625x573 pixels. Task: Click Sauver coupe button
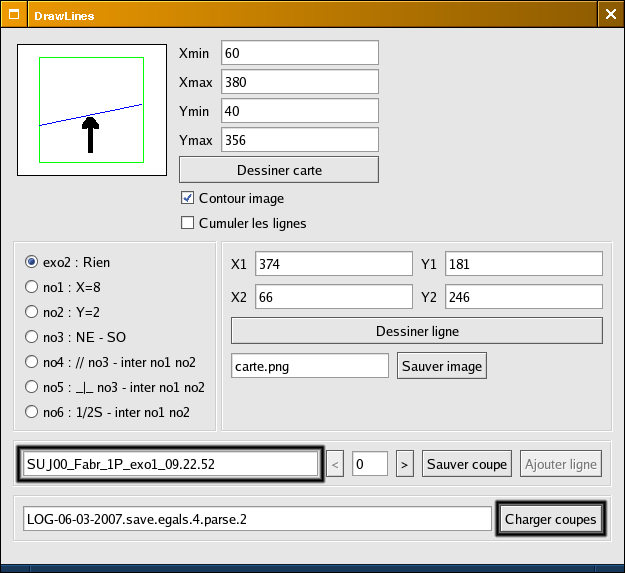(468, 464)
